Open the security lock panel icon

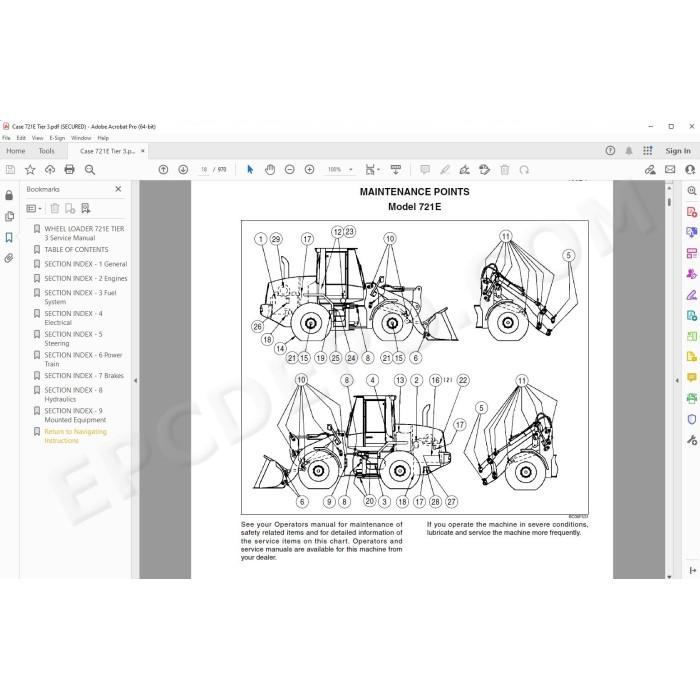pyautogui.click(x=9, y=195)
